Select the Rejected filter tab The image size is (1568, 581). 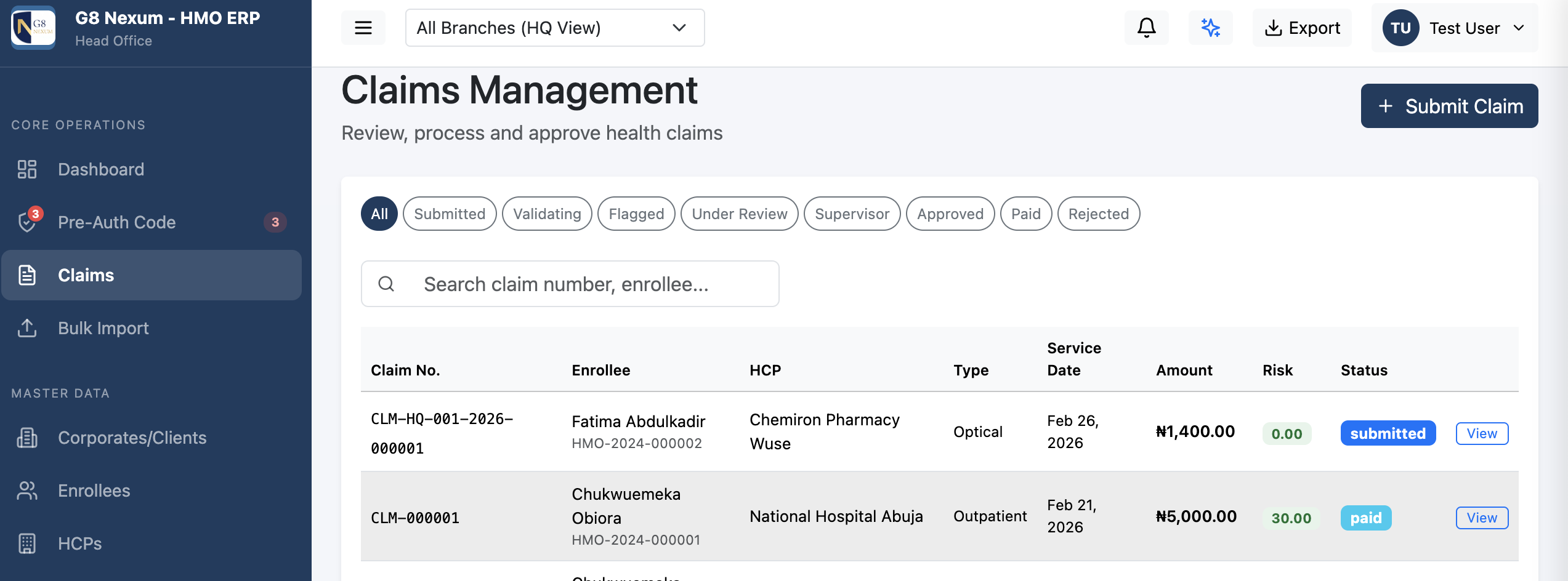coord(1099,214)
